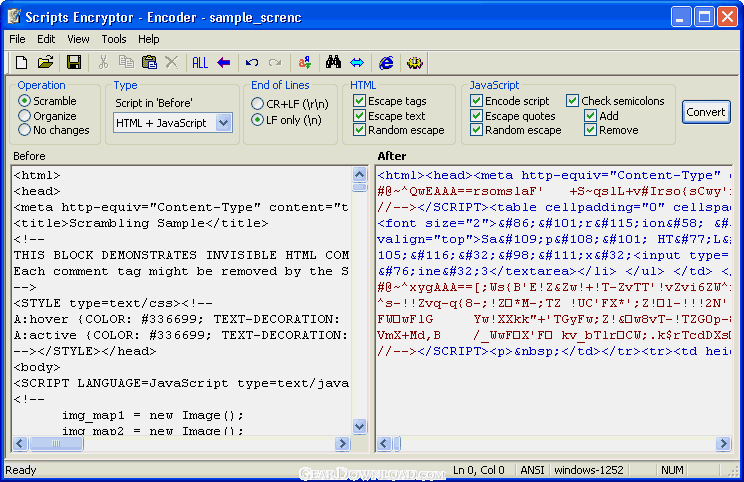
Task: Click '<html><head><meta http-equiv' line in After
Action: point(554,175)
